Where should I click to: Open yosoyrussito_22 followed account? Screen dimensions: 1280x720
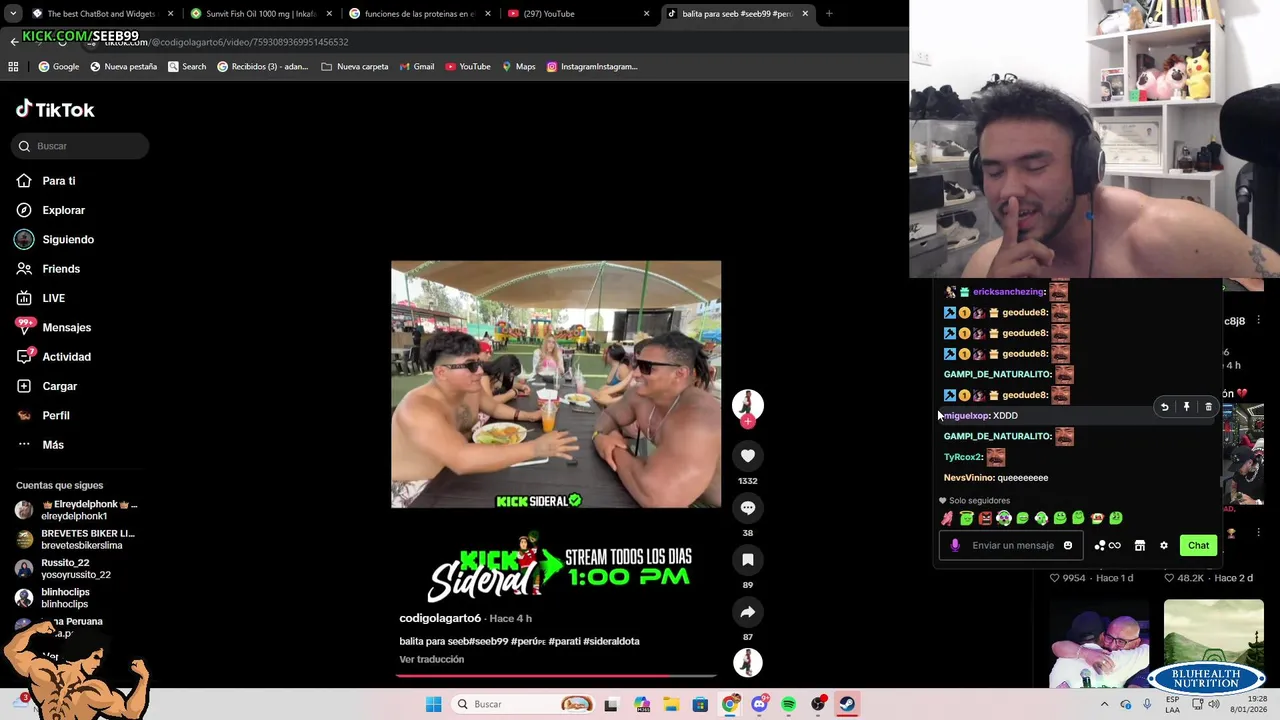coord(76,569)
